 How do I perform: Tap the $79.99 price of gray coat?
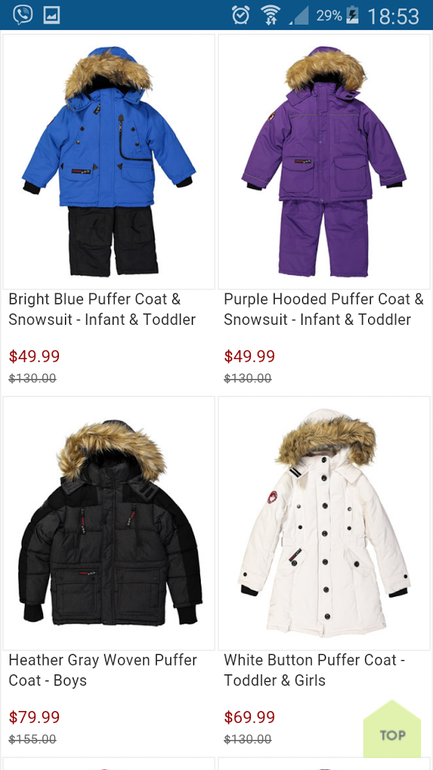pyautogui.click(x=34, y=717)
